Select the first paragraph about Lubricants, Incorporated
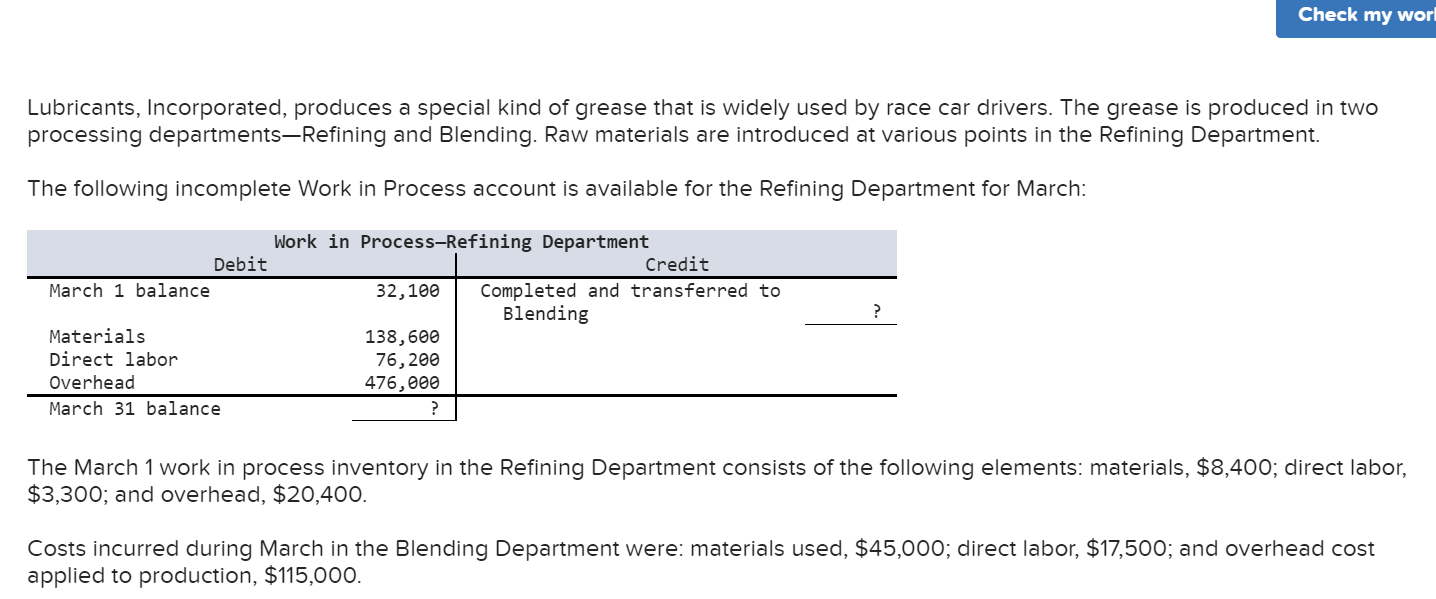This screenshot has height=599, width=1436. (700, 120)
